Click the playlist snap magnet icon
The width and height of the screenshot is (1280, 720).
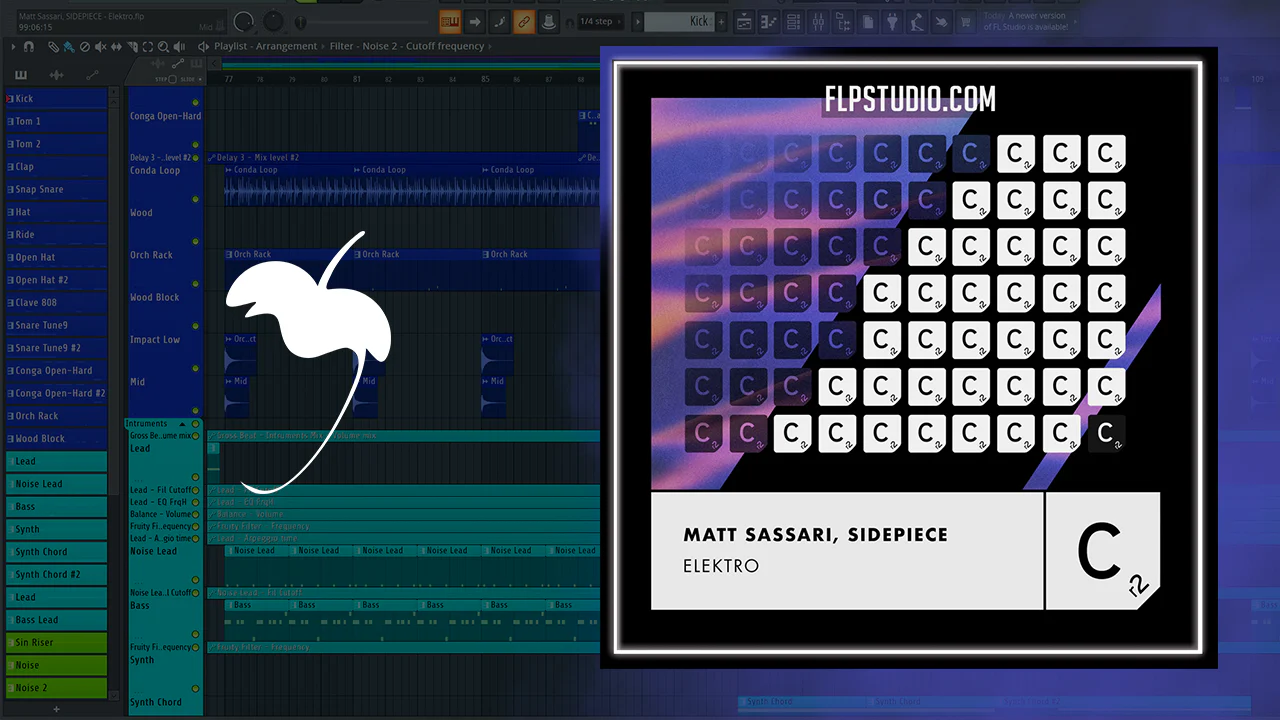coord(28,46)
